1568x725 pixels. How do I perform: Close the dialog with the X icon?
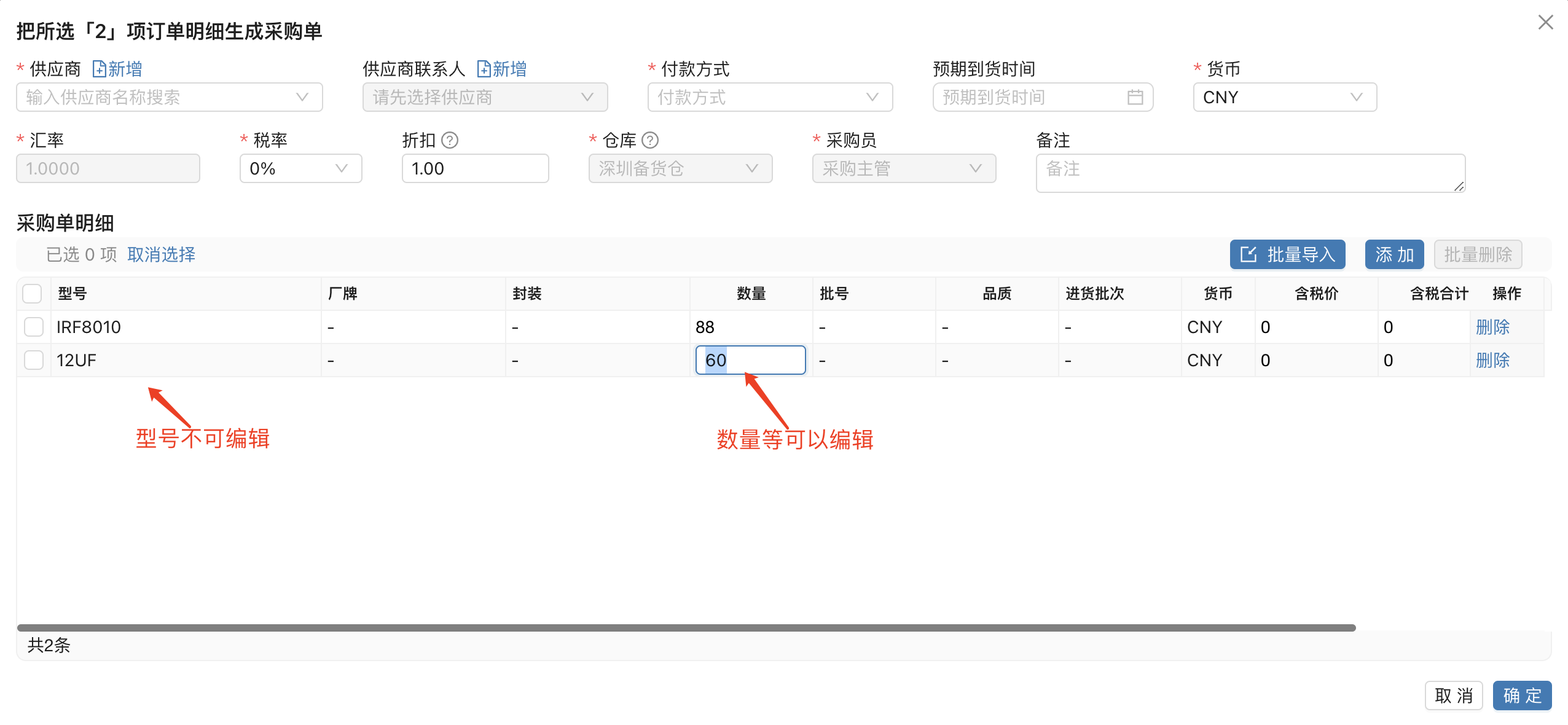tap(1546, 22)
